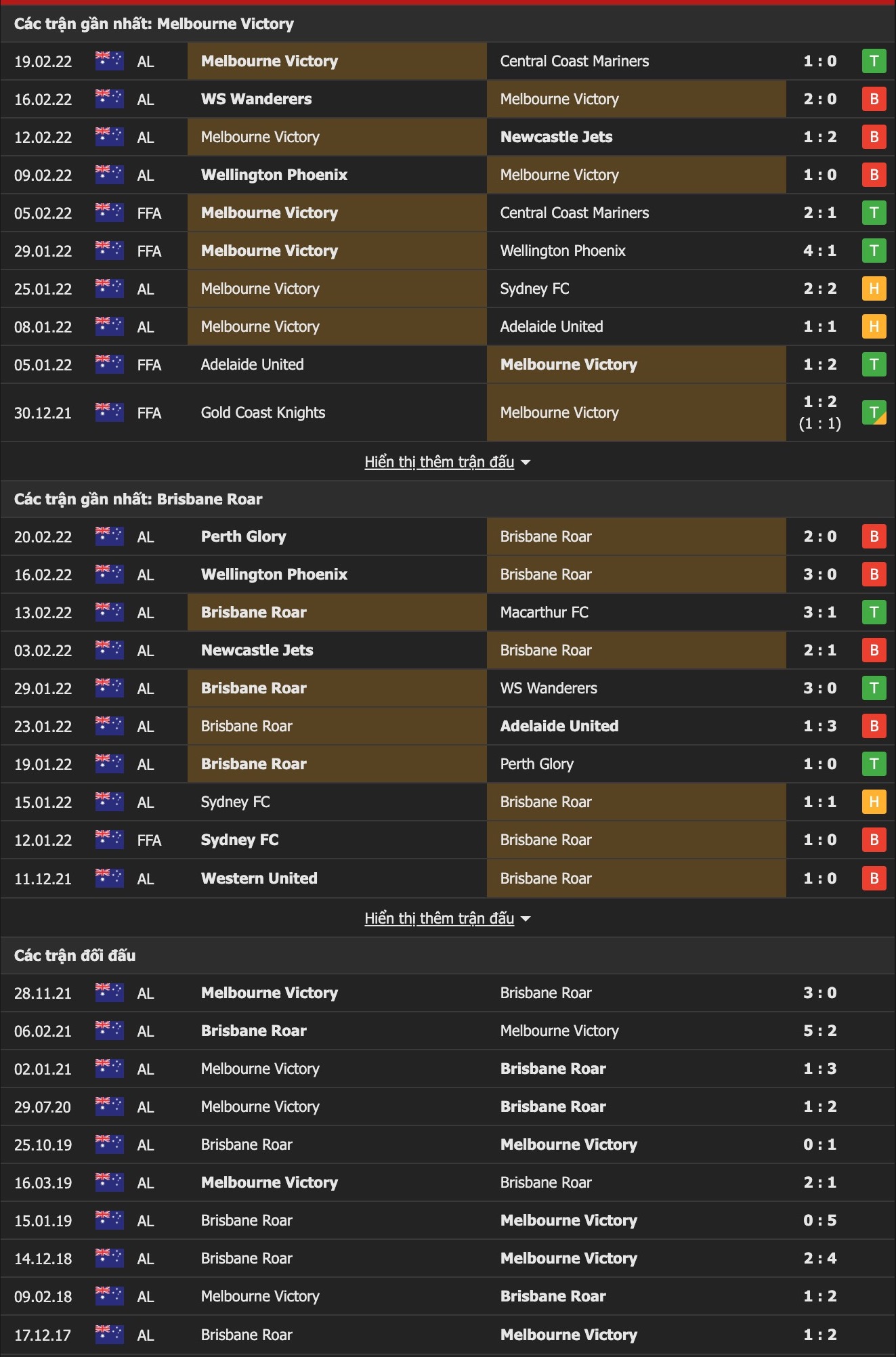896x1357 pixels.
Task: Click orange H badge on 15.01.22 Sydney FC row
Action: point(874,802)
